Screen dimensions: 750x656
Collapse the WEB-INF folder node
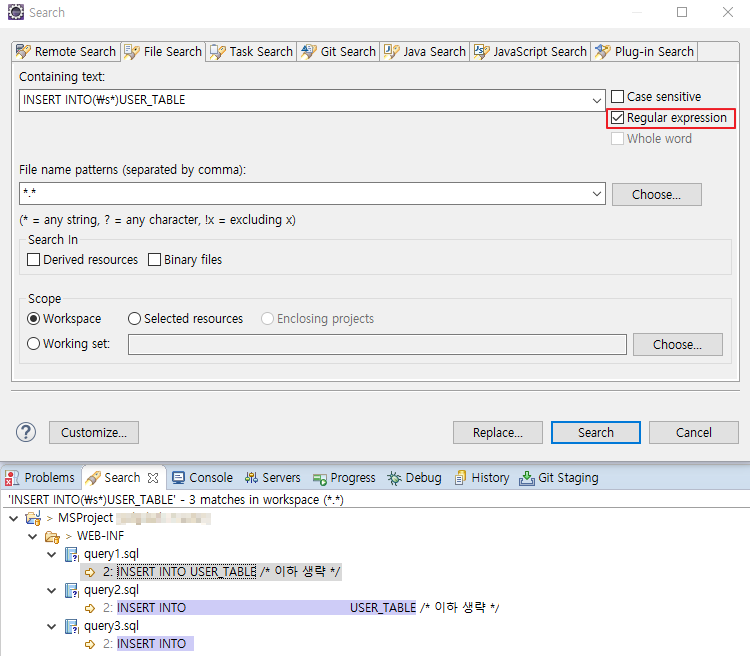[33, 536]
